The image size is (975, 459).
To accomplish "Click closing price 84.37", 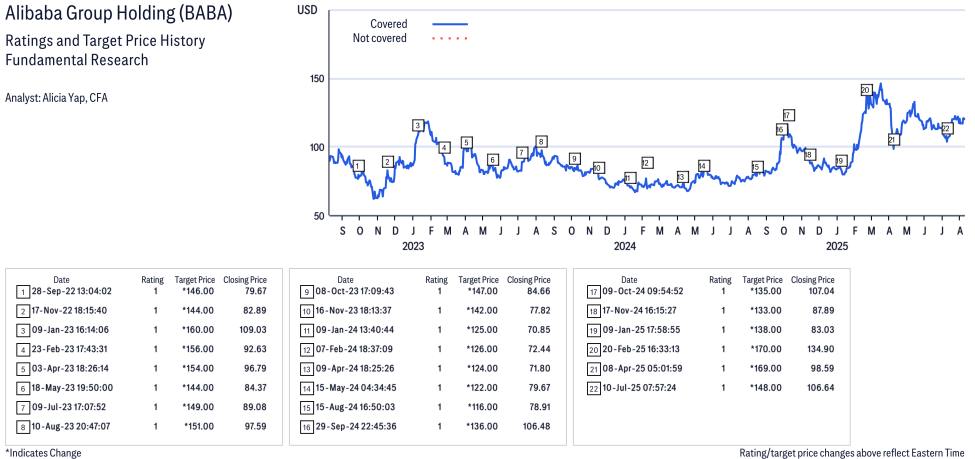I will click(x=254, y=387).
